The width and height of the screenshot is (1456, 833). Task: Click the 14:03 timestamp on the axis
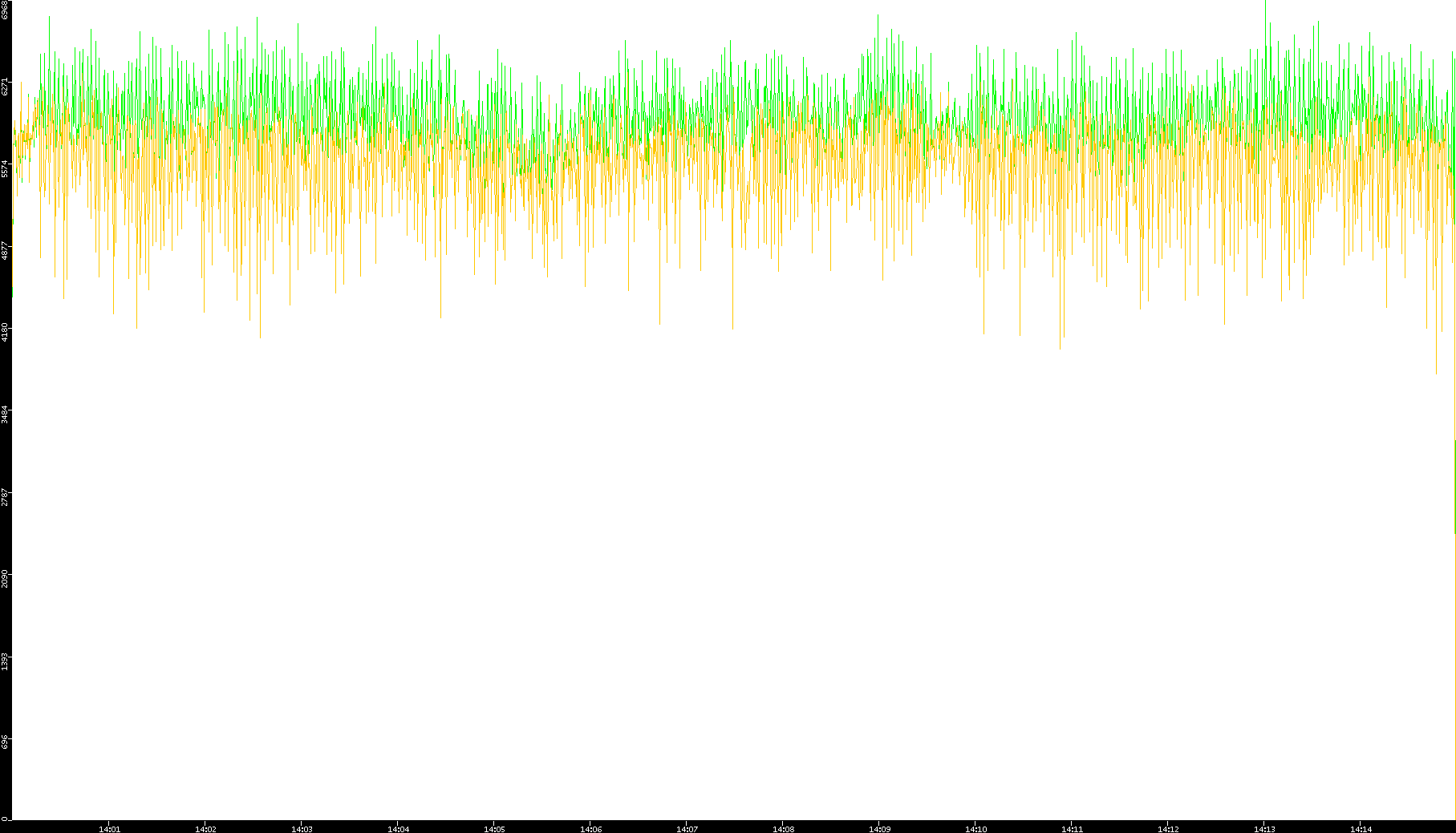point(302,829)
